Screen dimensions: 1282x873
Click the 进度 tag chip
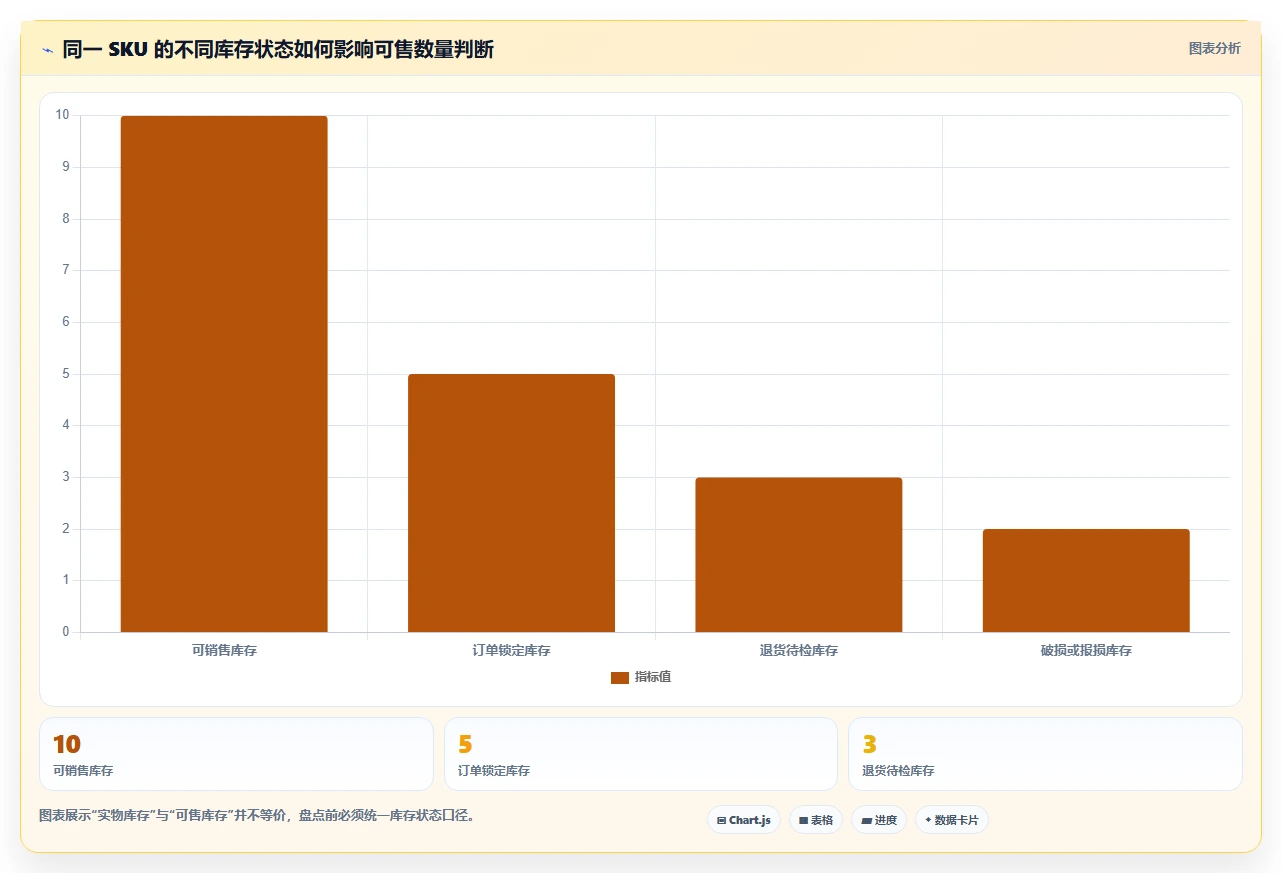(x=879, y=820)
